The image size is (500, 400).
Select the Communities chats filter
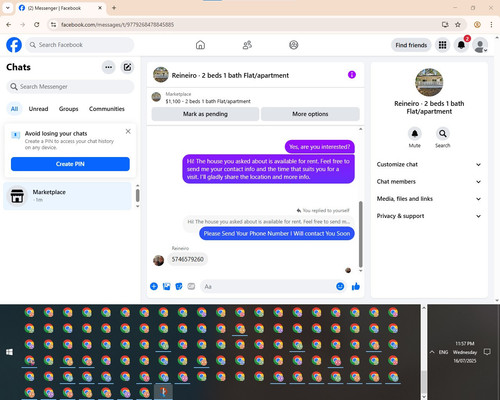click(x=107, y=109)
